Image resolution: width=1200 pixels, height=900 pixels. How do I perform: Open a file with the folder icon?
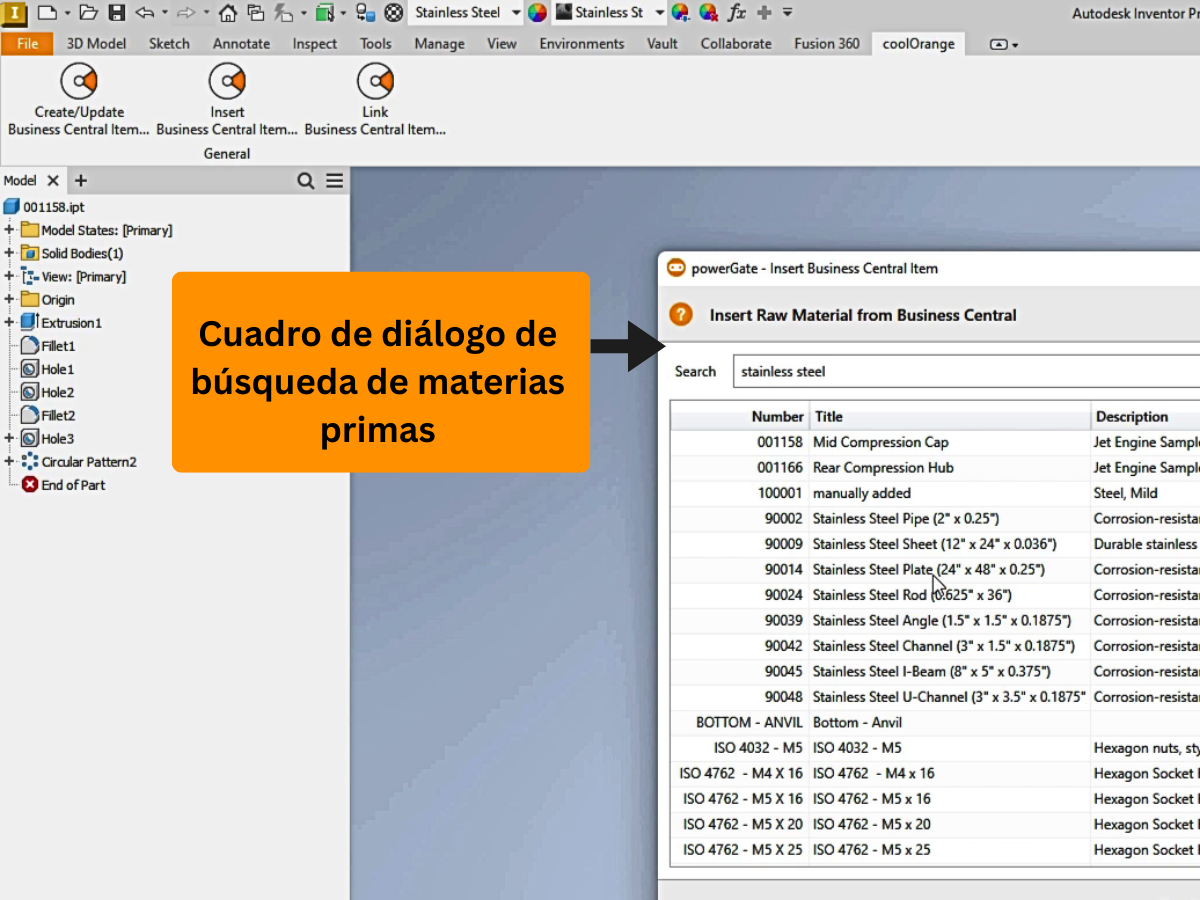click(88, 13)
